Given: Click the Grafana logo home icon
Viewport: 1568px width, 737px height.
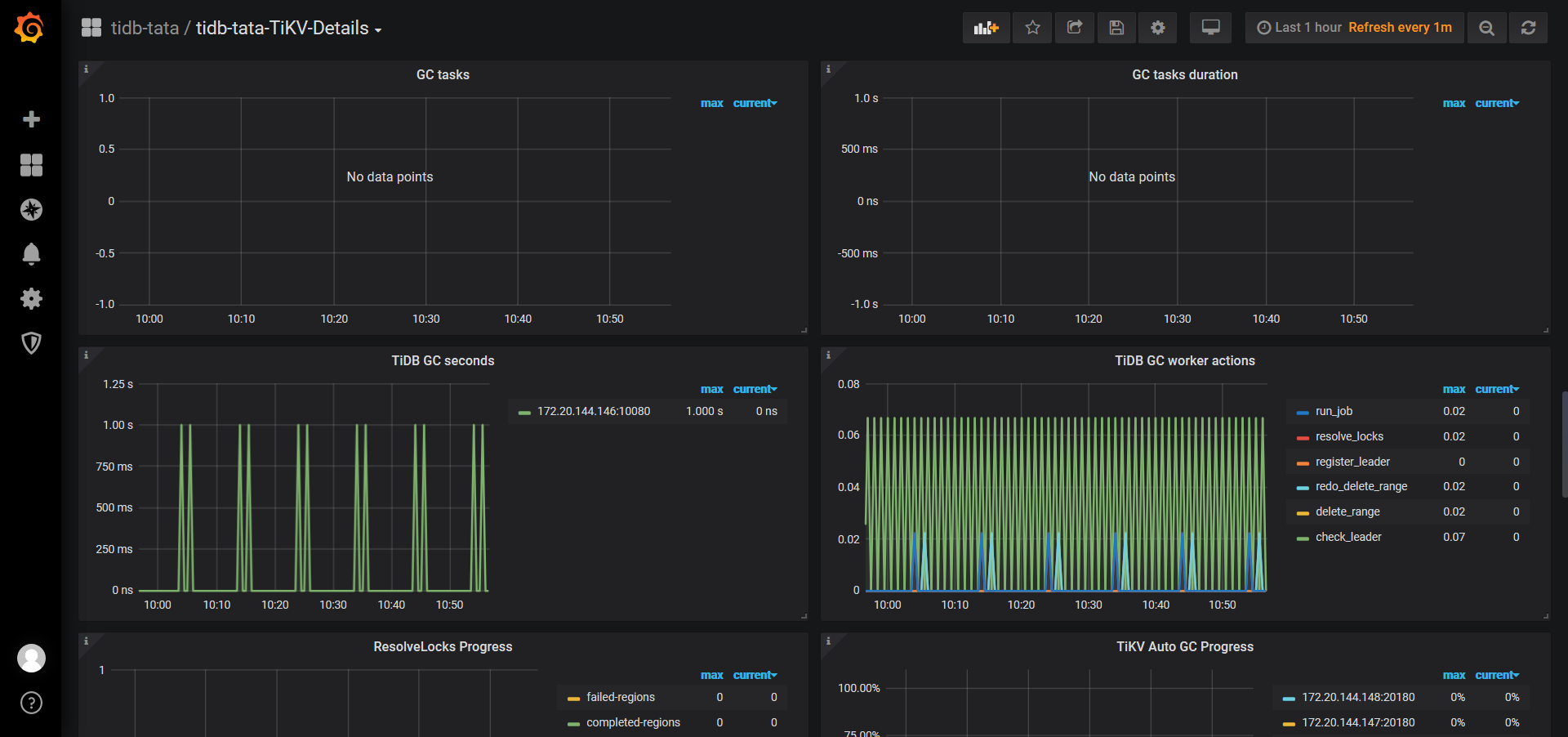Looking at the screenshot, I should tap(29, 28).
